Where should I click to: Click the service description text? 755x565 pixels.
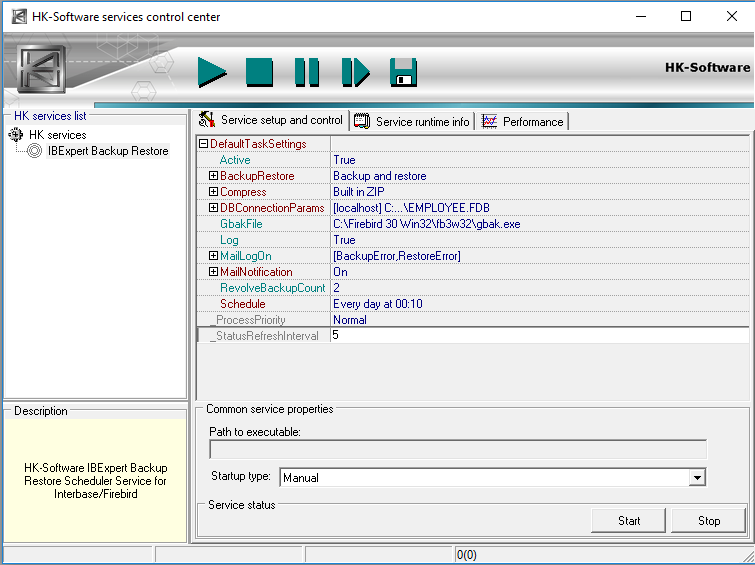[95, 481]
